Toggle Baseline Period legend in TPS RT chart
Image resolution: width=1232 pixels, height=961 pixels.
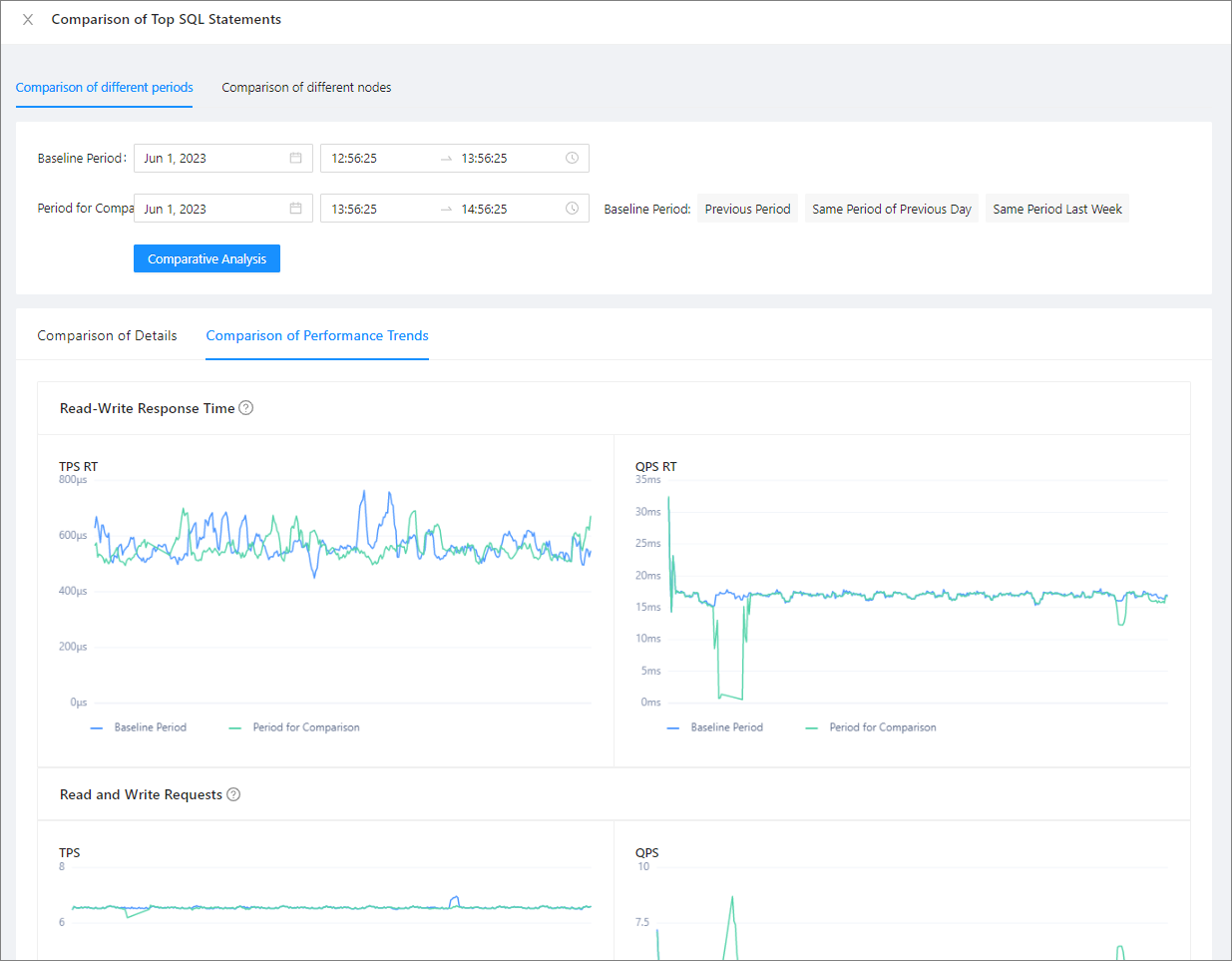tap(139, 727)
